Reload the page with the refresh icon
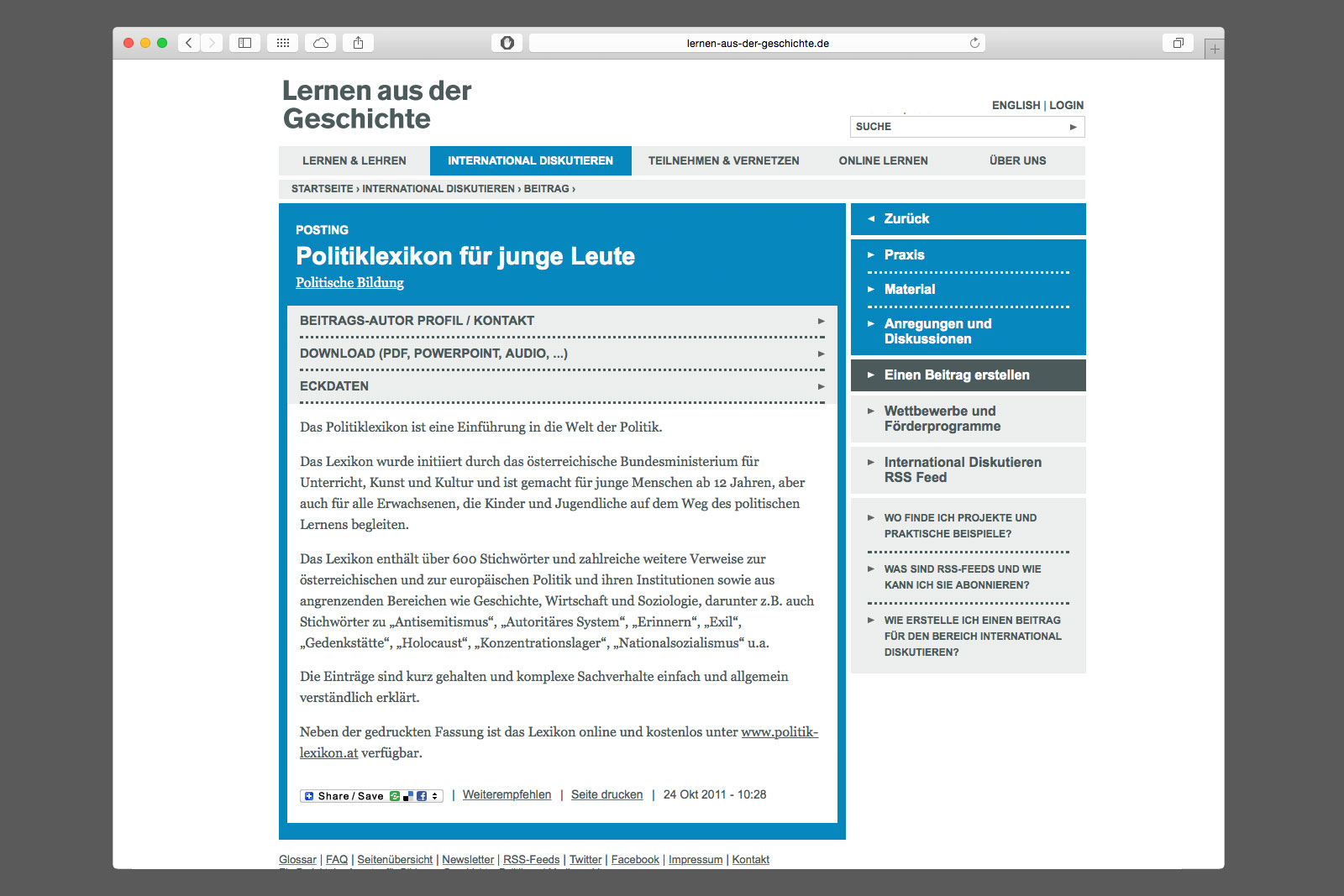Screen dimensions: 1344x896 974,43
